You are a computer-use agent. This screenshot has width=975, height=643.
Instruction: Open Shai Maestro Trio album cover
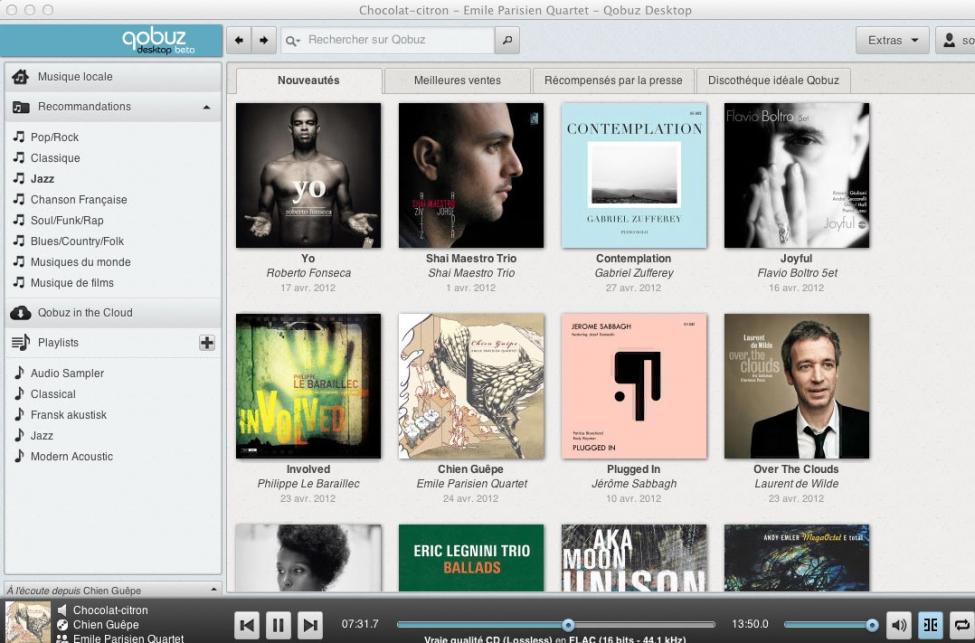pyautogui.click(x=471, y=175)
